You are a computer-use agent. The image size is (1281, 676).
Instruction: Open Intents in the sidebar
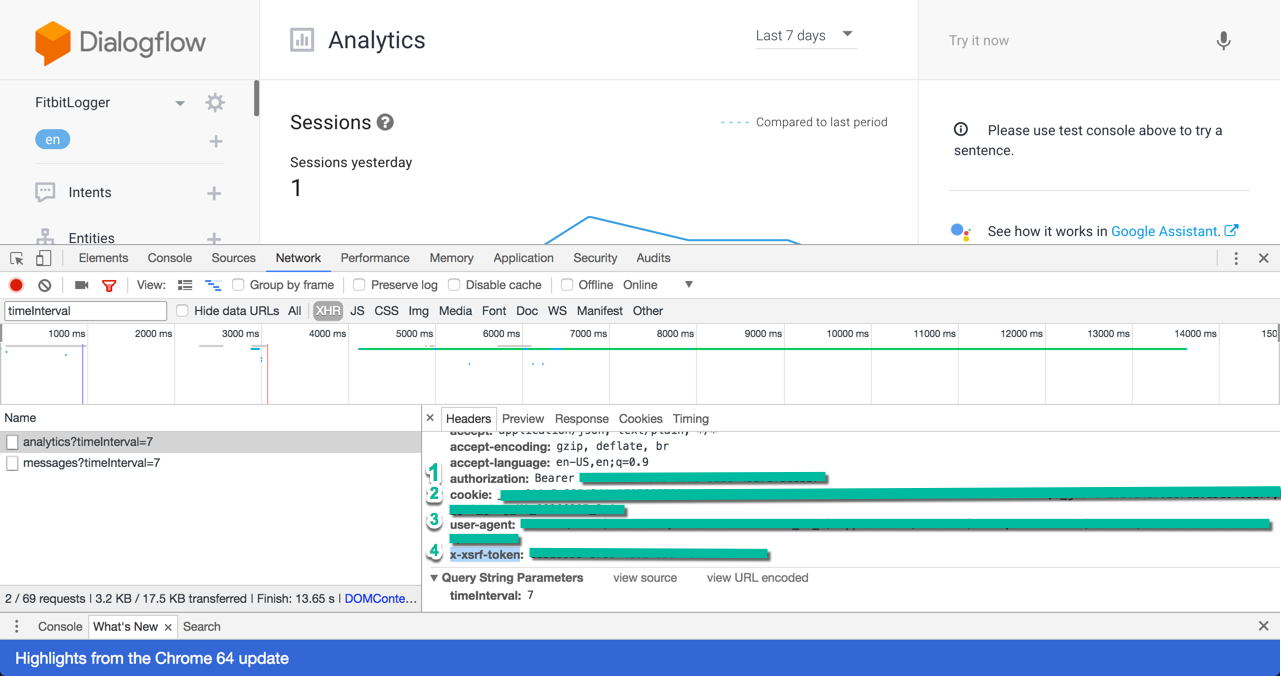90,192
